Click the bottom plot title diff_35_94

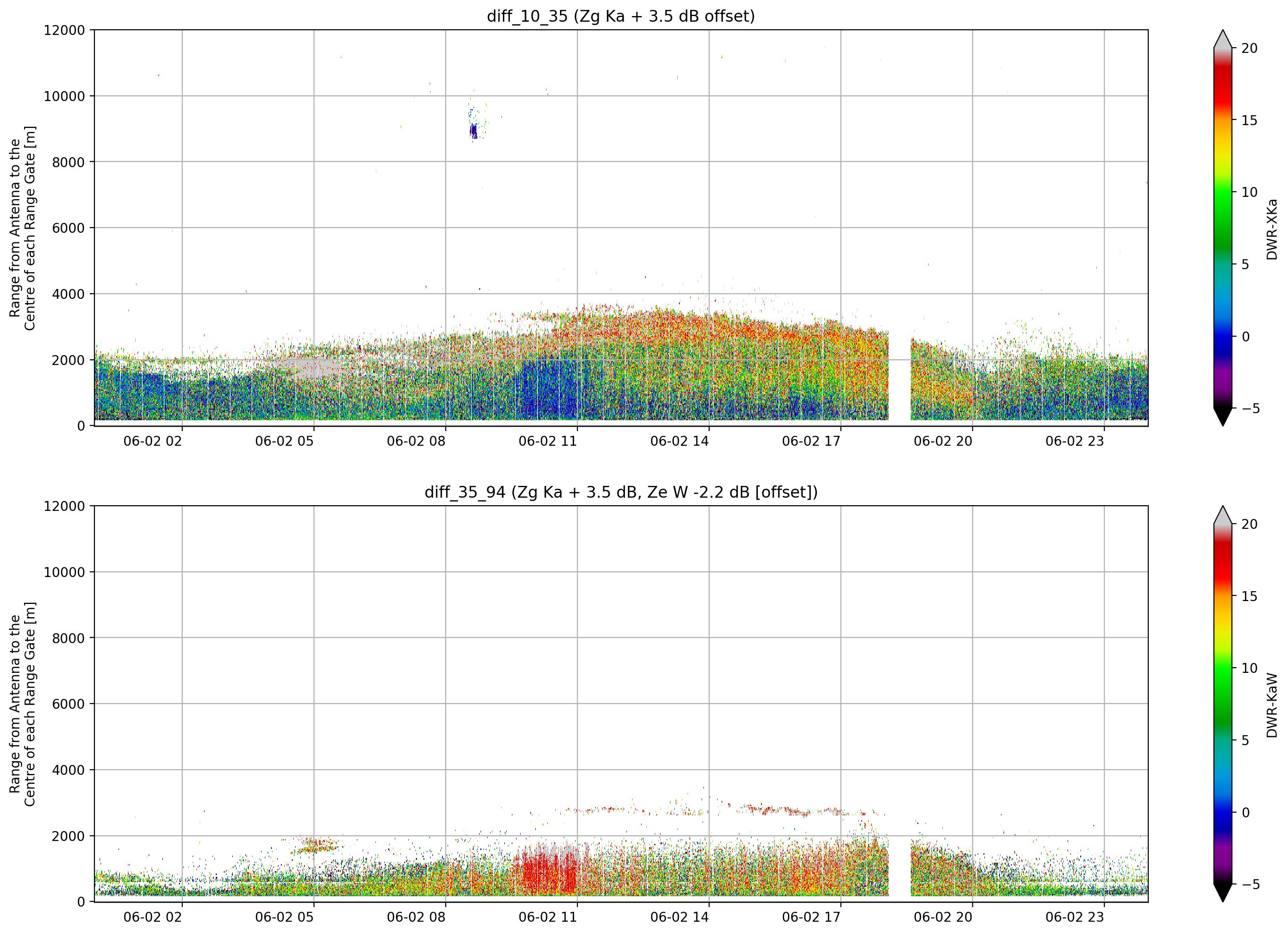621,492
